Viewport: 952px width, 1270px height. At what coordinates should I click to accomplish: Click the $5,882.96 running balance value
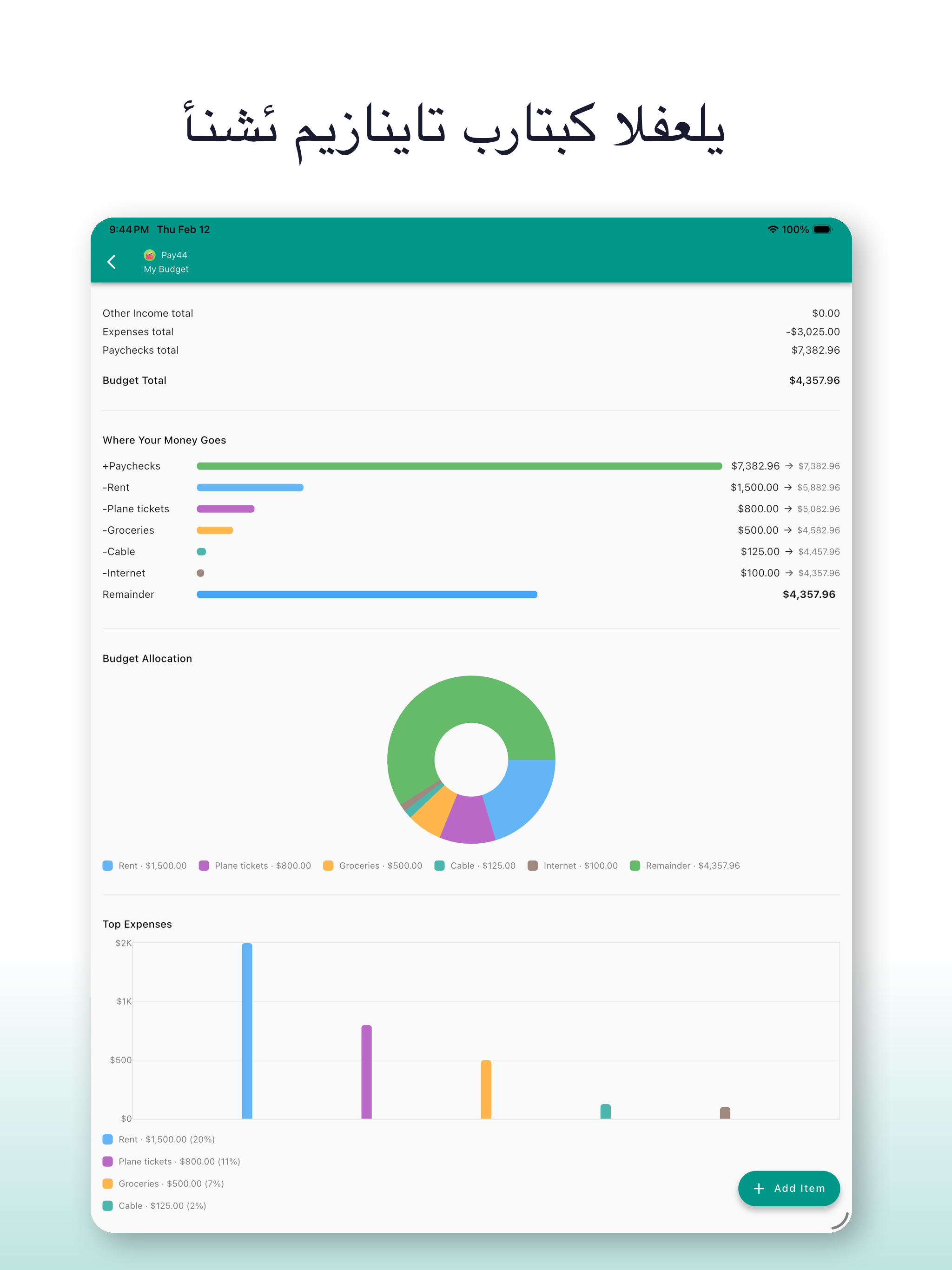click(x=818, y=488)
